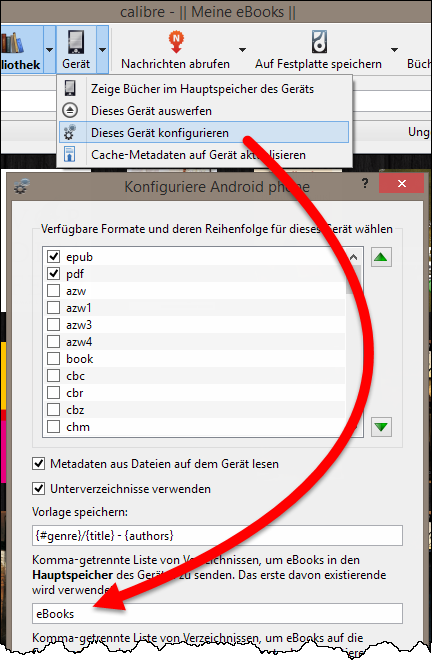
Task: Click the gears icon beside Gerät konfigurieren
Action: click(70, 132)
